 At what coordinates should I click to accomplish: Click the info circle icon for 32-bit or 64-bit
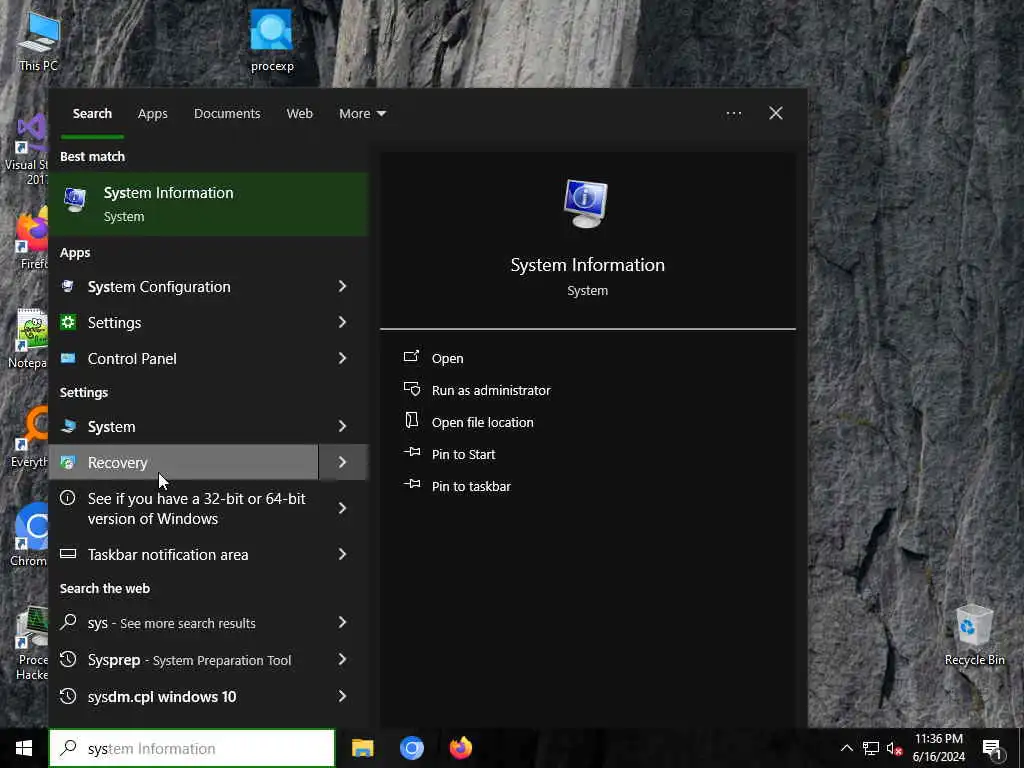[68, 498]
